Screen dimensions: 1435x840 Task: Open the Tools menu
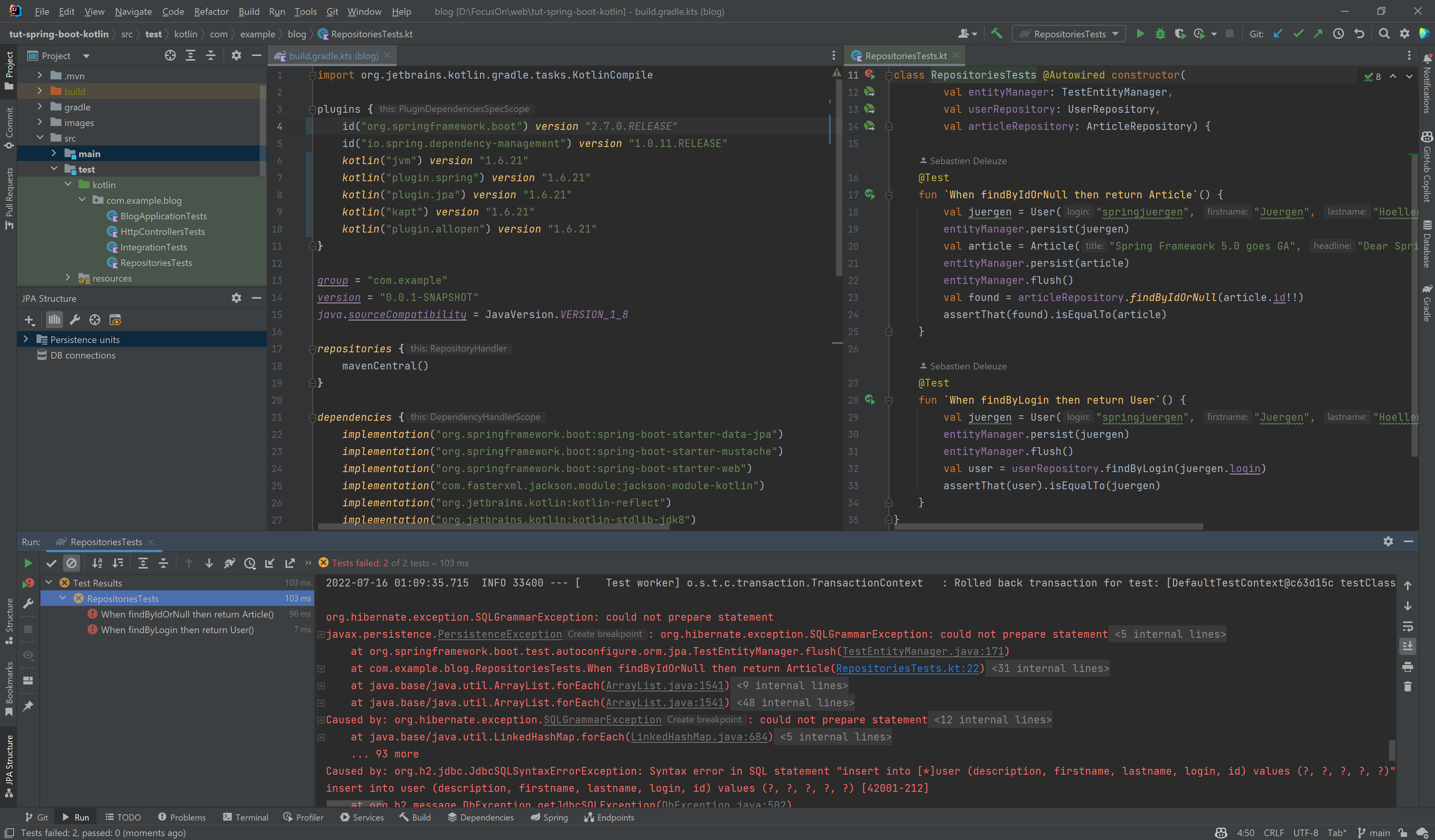[305, 11]
